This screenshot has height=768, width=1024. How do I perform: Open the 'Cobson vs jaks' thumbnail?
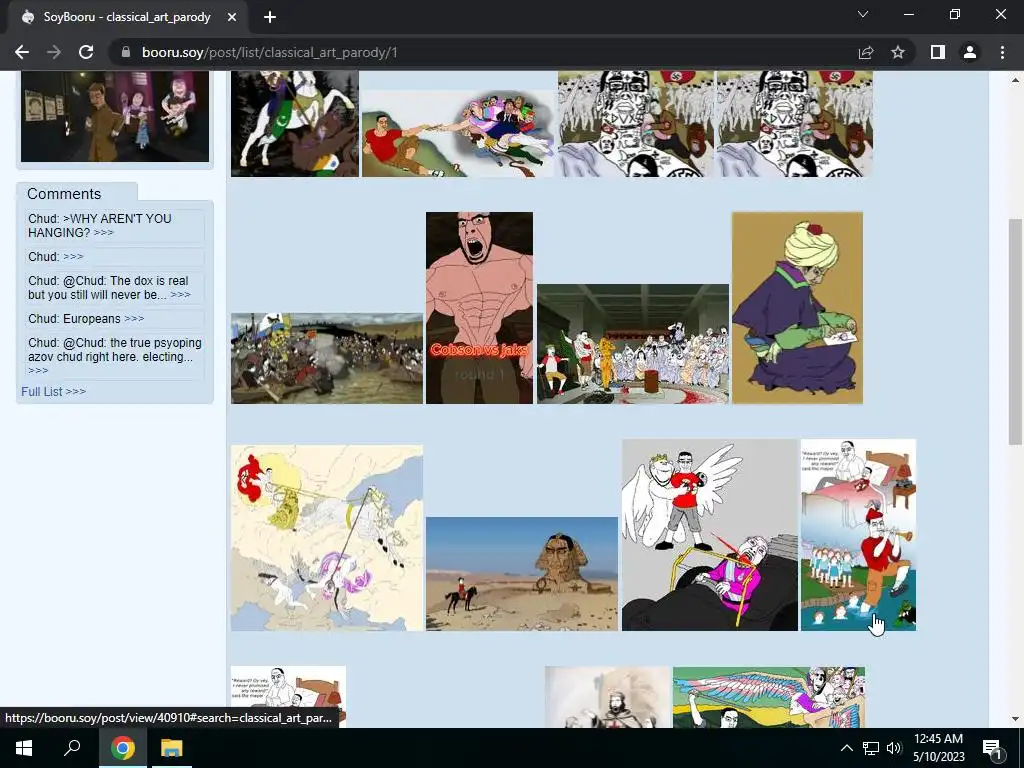click(x=479, y=308)
